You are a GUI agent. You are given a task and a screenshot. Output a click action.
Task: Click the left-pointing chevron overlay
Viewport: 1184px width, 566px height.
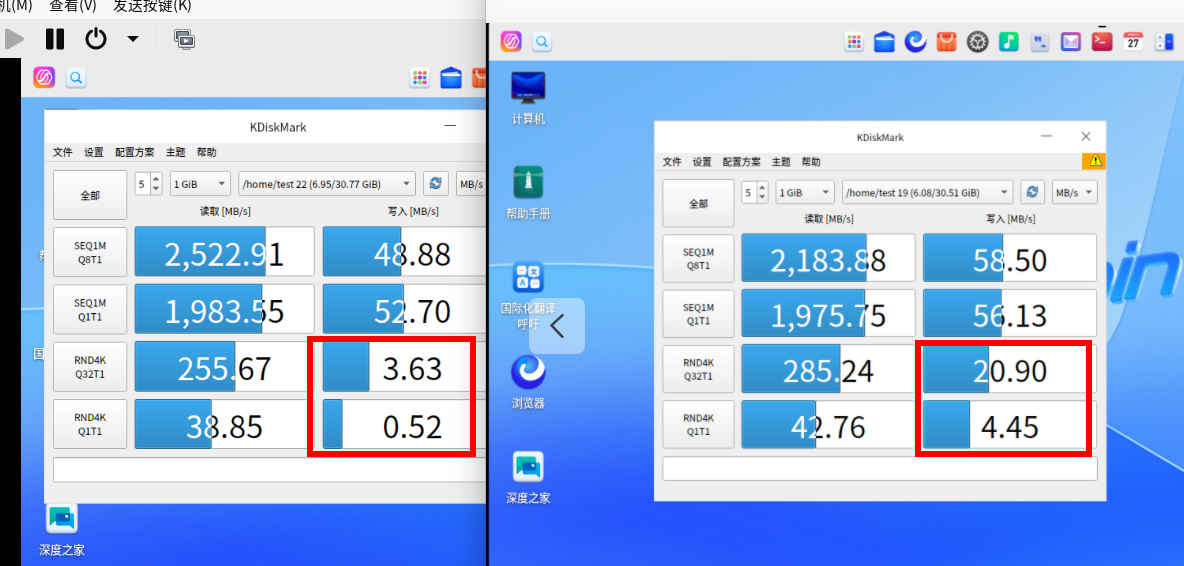(557, 326)
